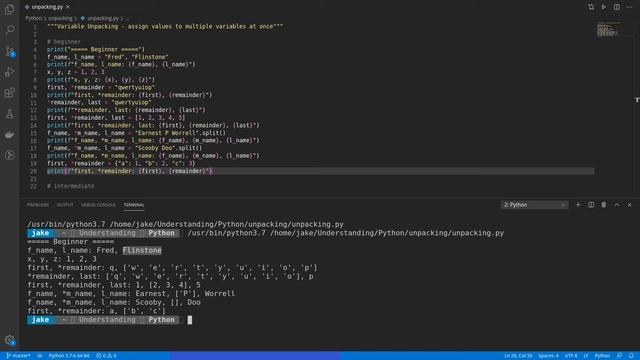Close the unpacking.py editor tab

tap(68, 7)
